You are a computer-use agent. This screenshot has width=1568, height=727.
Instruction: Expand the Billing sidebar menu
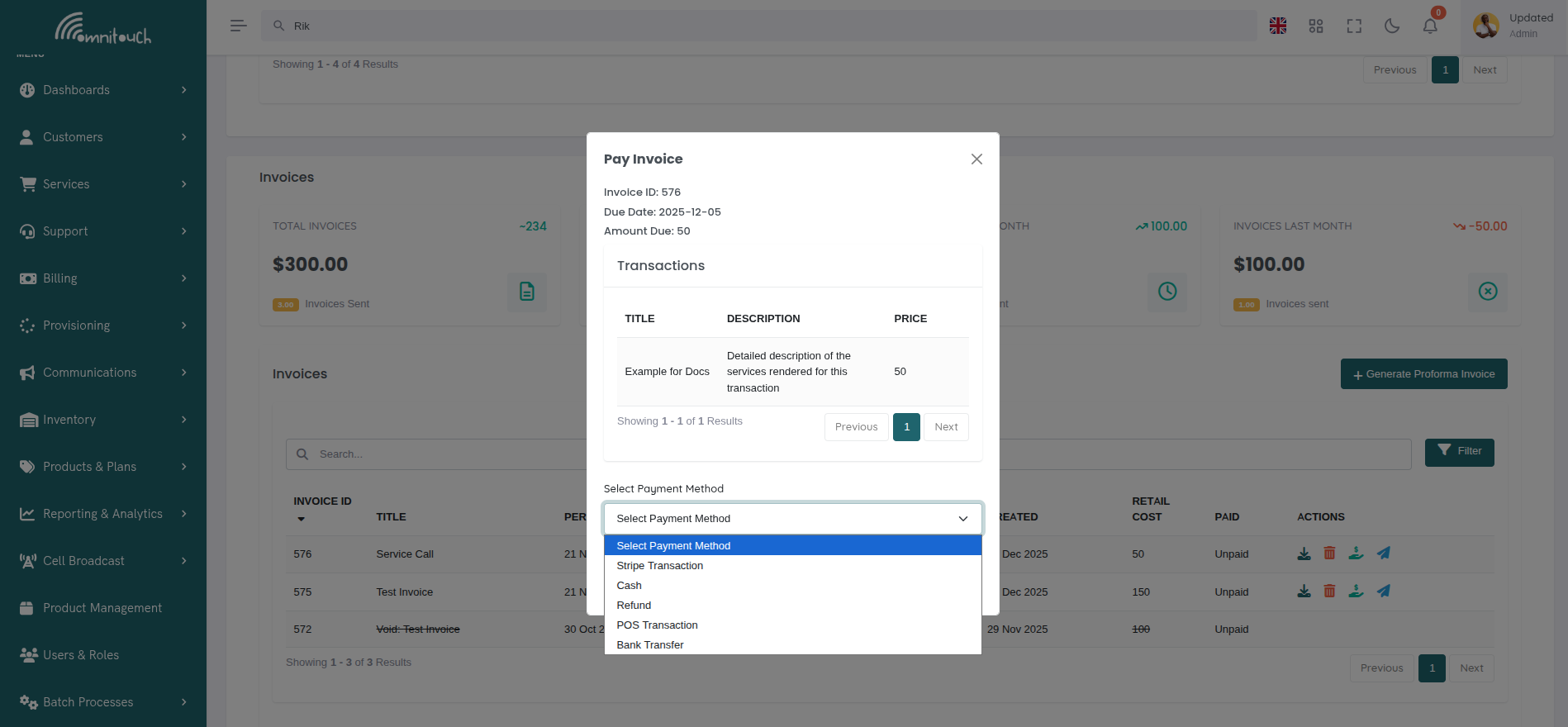pos(103,278)
